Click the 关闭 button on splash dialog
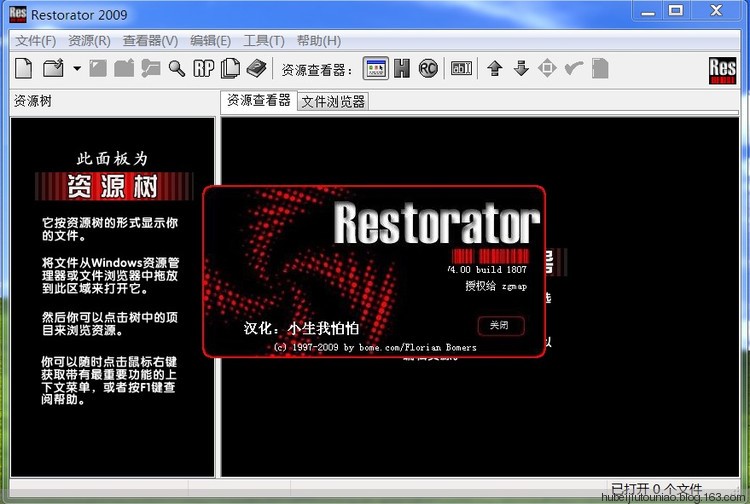This screenshot has height=504, width=750. coord(501,326)
